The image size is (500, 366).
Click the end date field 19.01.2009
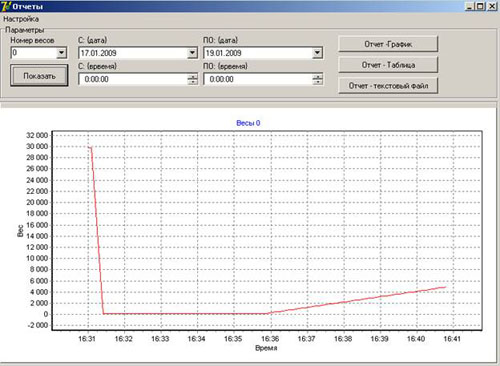coord(259,53)
